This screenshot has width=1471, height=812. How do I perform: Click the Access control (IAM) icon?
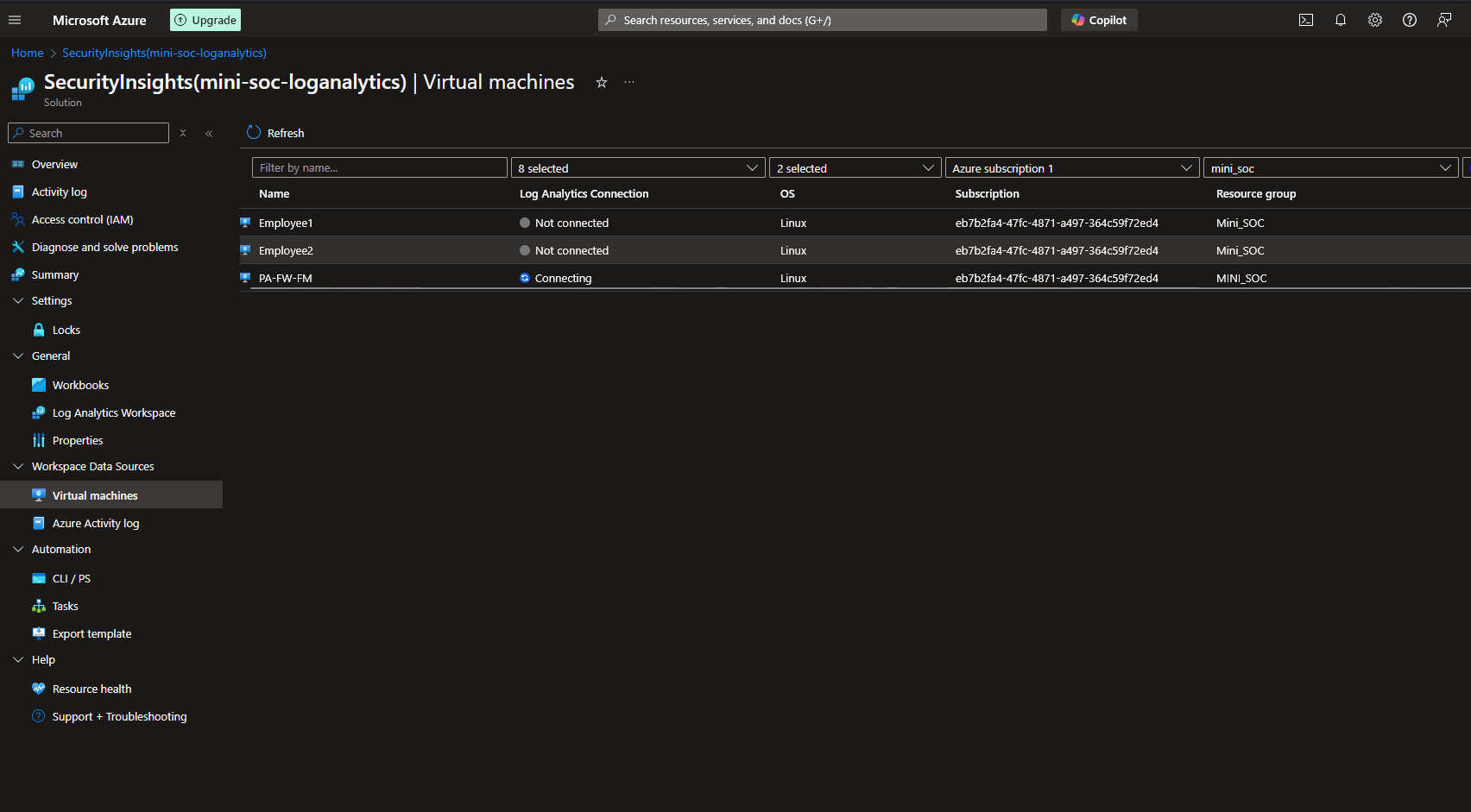pos(17,219)
